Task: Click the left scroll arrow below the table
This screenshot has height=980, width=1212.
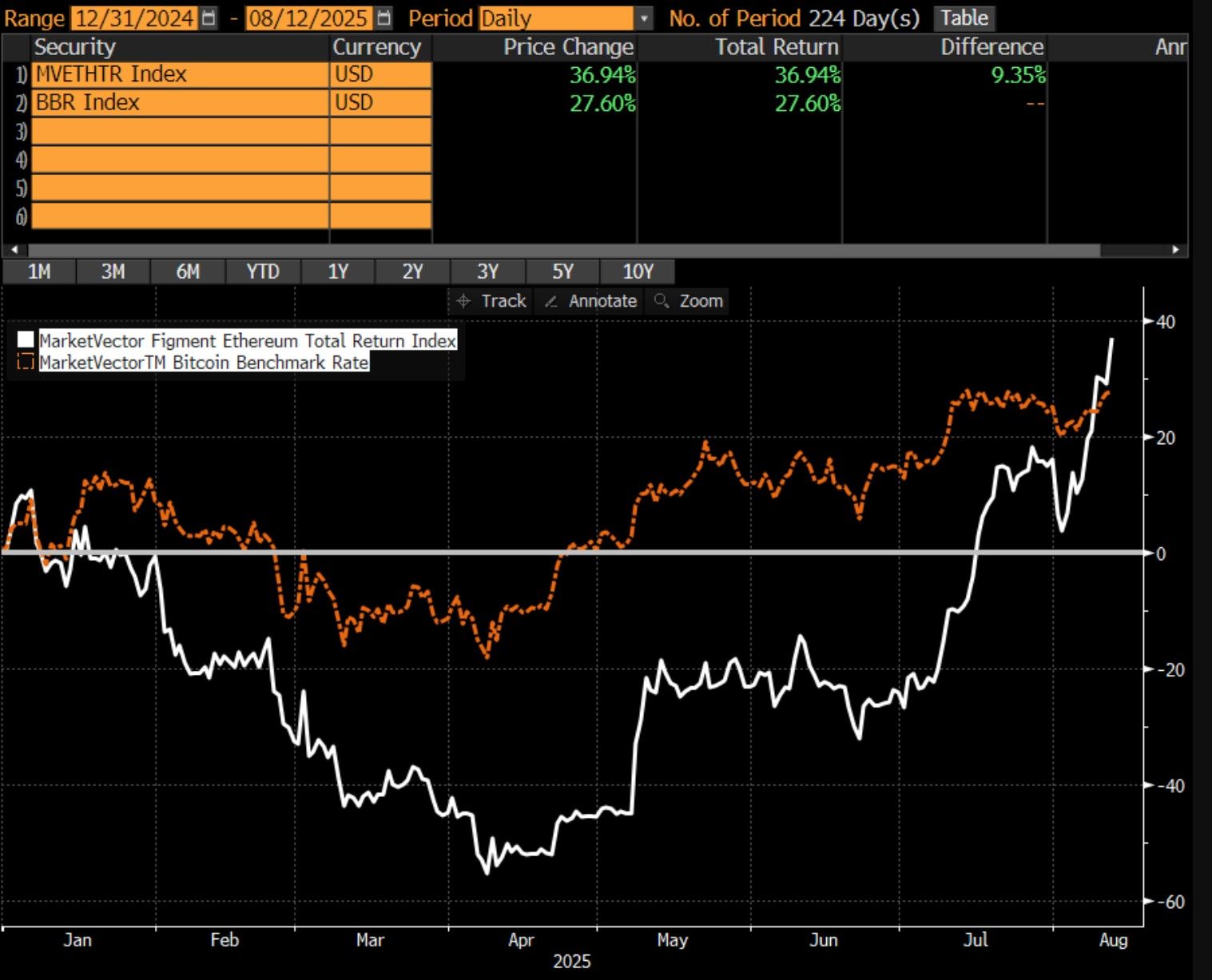Action: point(12,248)
